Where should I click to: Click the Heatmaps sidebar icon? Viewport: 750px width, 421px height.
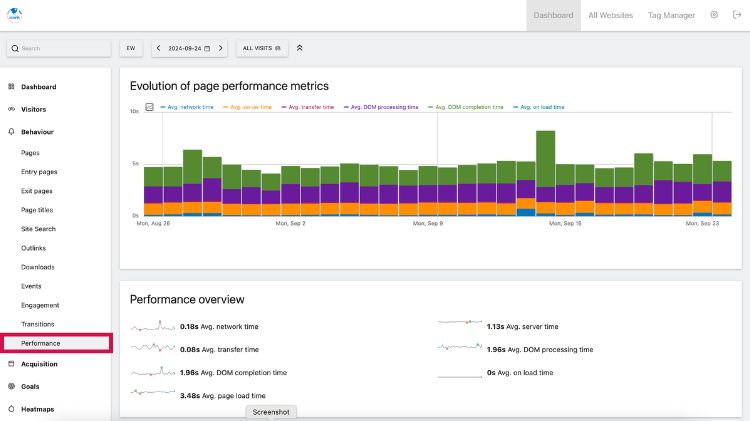11,409
